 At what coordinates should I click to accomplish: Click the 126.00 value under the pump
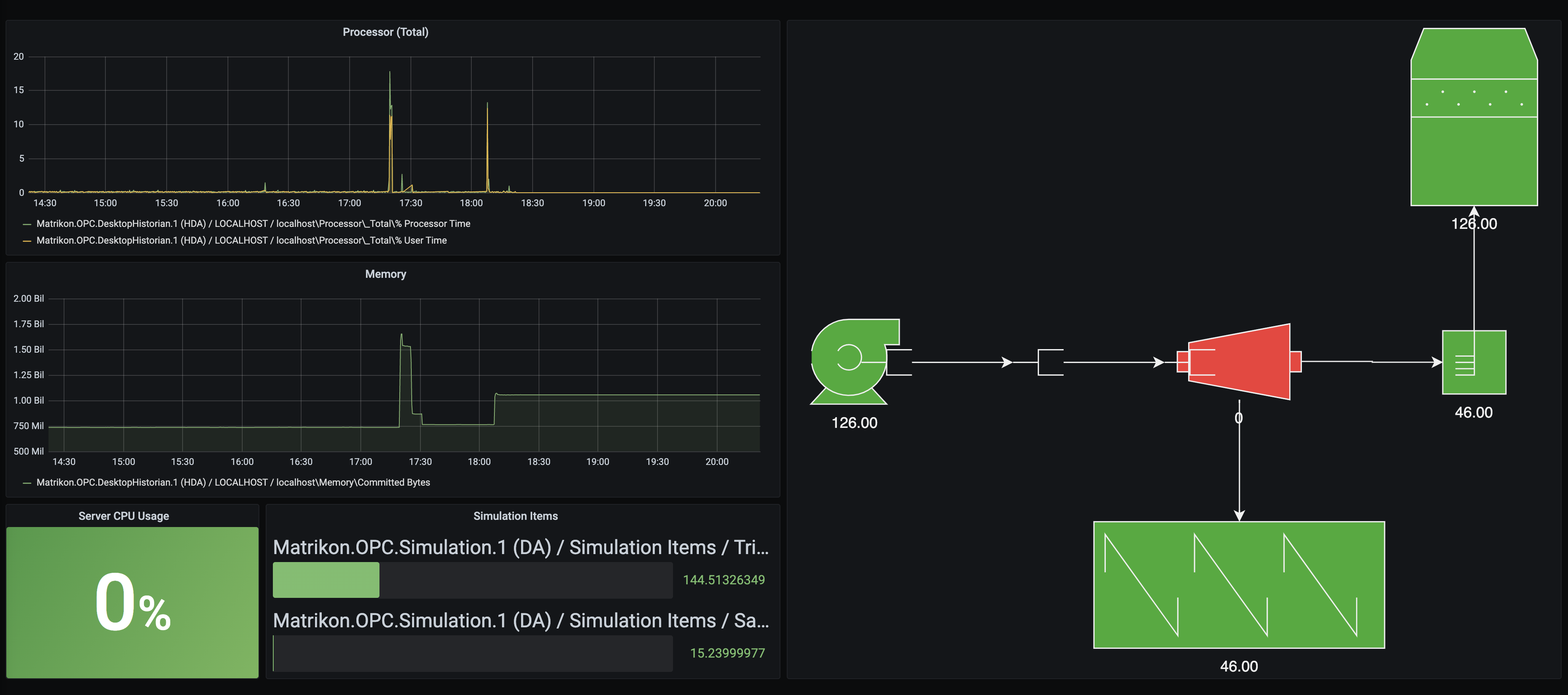click(x=854, y=423)
